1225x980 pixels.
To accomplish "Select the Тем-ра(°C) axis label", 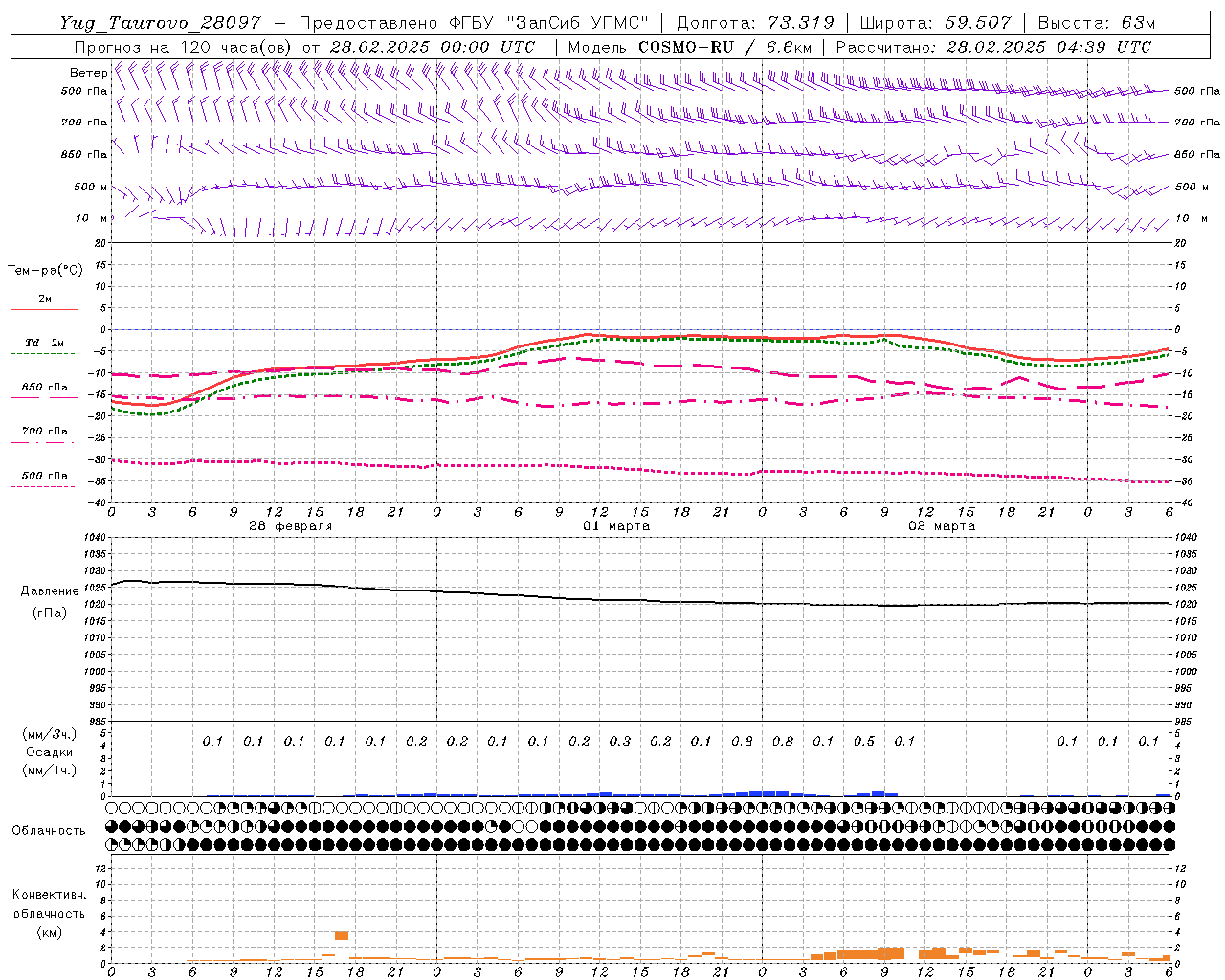I will (x=45, y=270).
